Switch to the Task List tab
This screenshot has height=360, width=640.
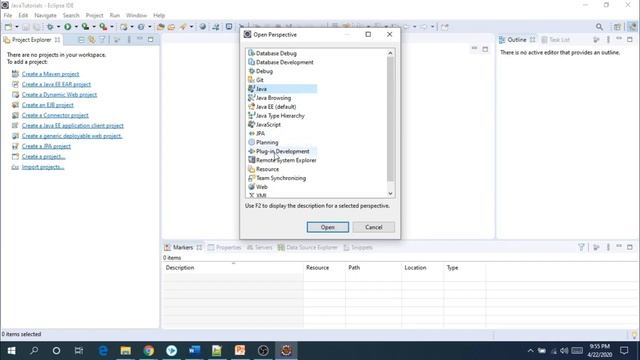coord(556,40)
